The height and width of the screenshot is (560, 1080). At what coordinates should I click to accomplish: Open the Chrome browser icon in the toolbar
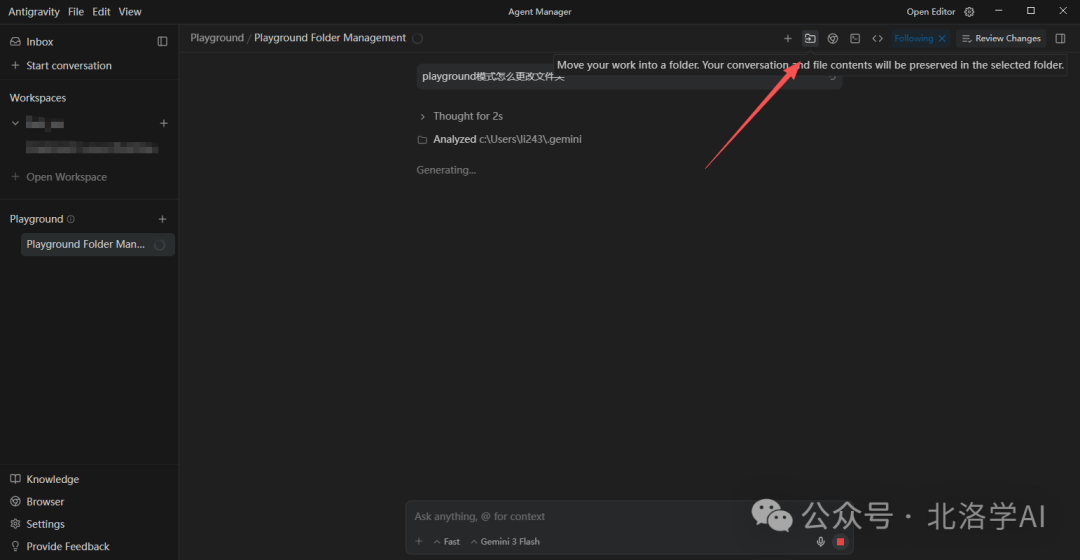point(832,39)
